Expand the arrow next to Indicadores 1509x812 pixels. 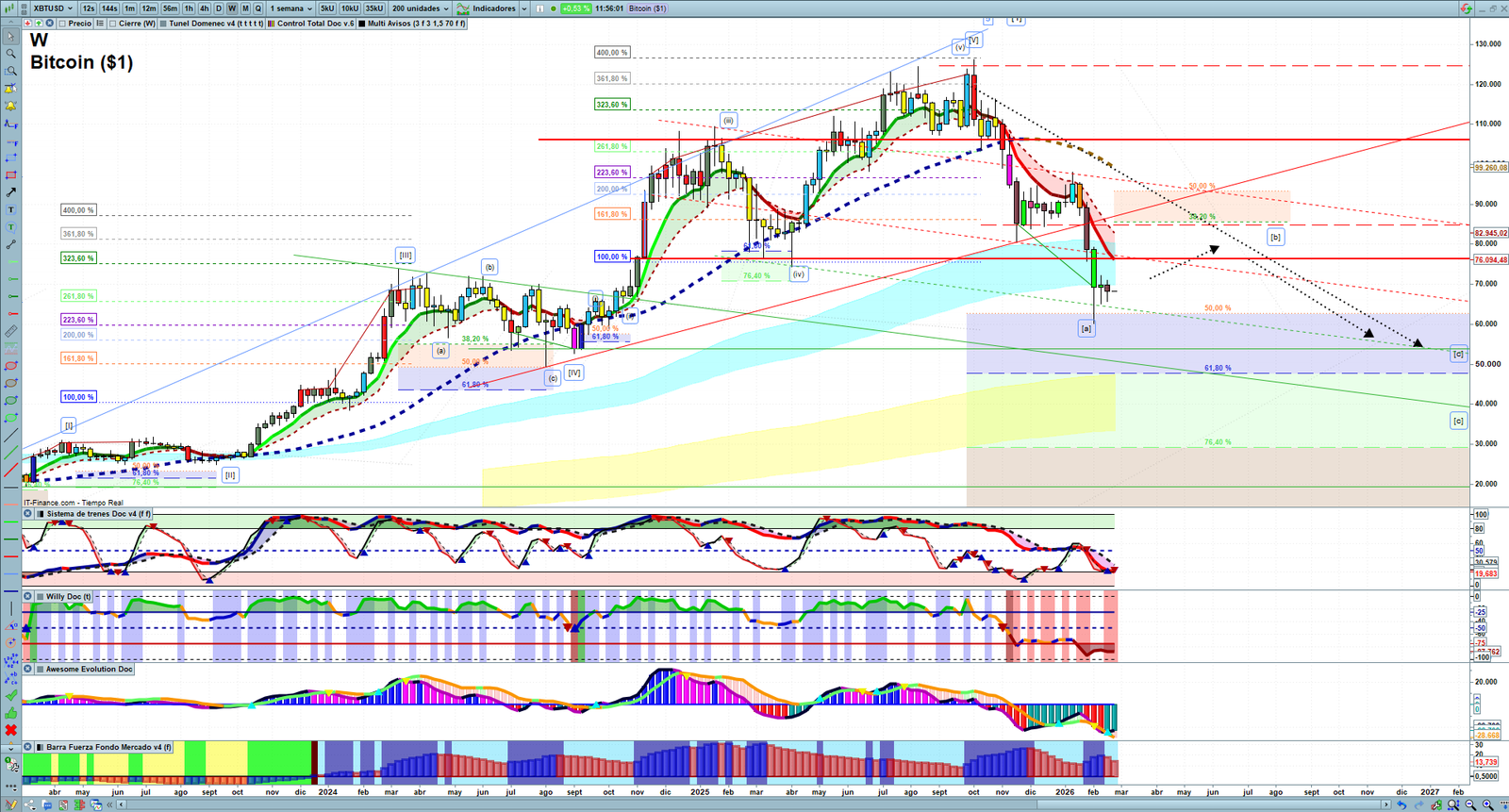524,8
